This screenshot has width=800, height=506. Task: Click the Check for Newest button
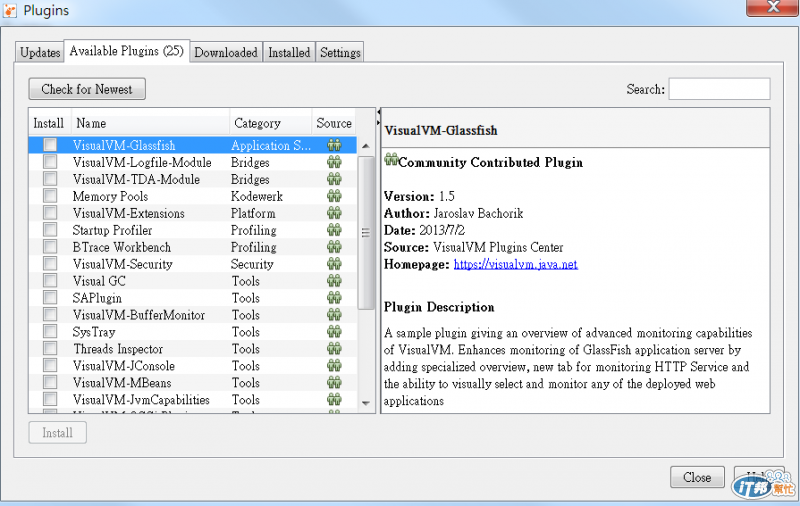(87, 89)
